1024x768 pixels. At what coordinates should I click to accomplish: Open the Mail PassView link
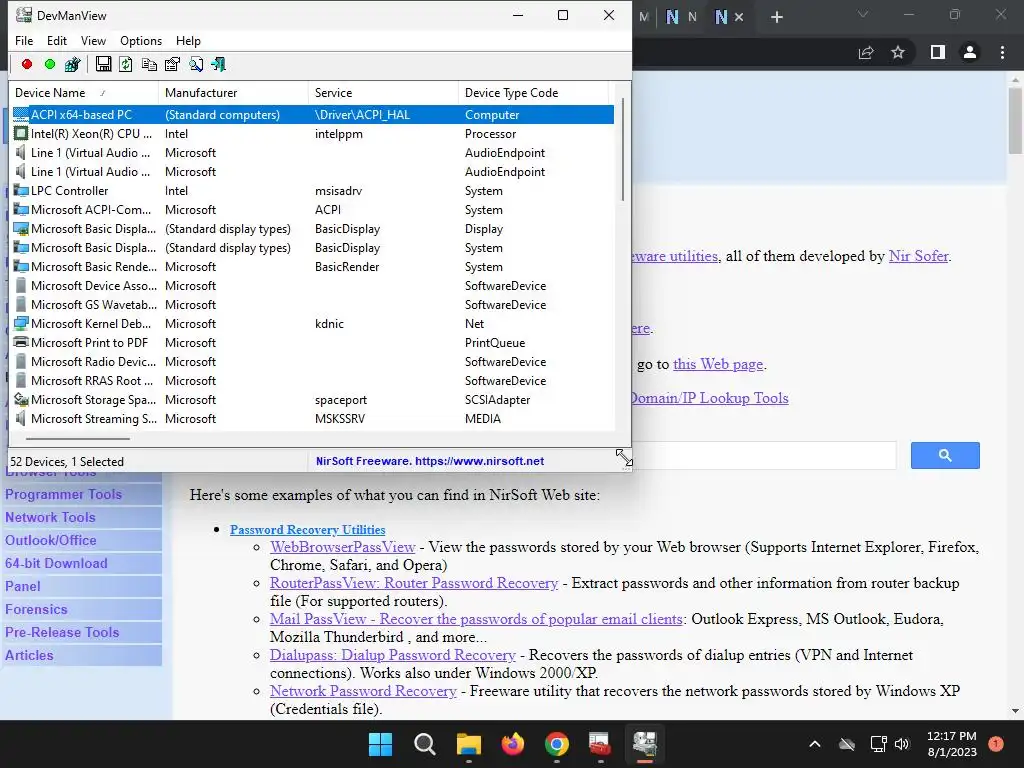tap(476, 618)
